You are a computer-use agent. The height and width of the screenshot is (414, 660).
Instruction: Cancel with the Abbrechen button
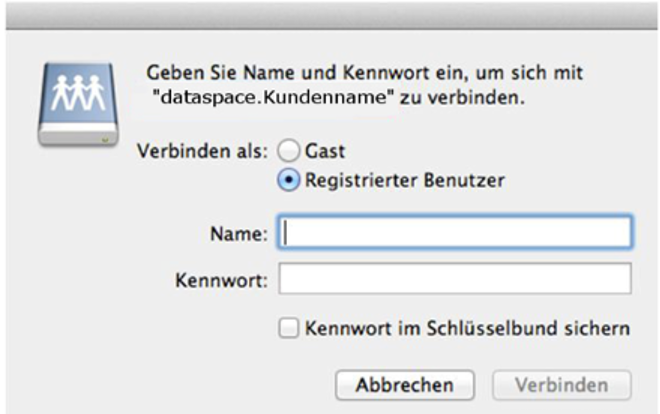click(x=405, y=385)
